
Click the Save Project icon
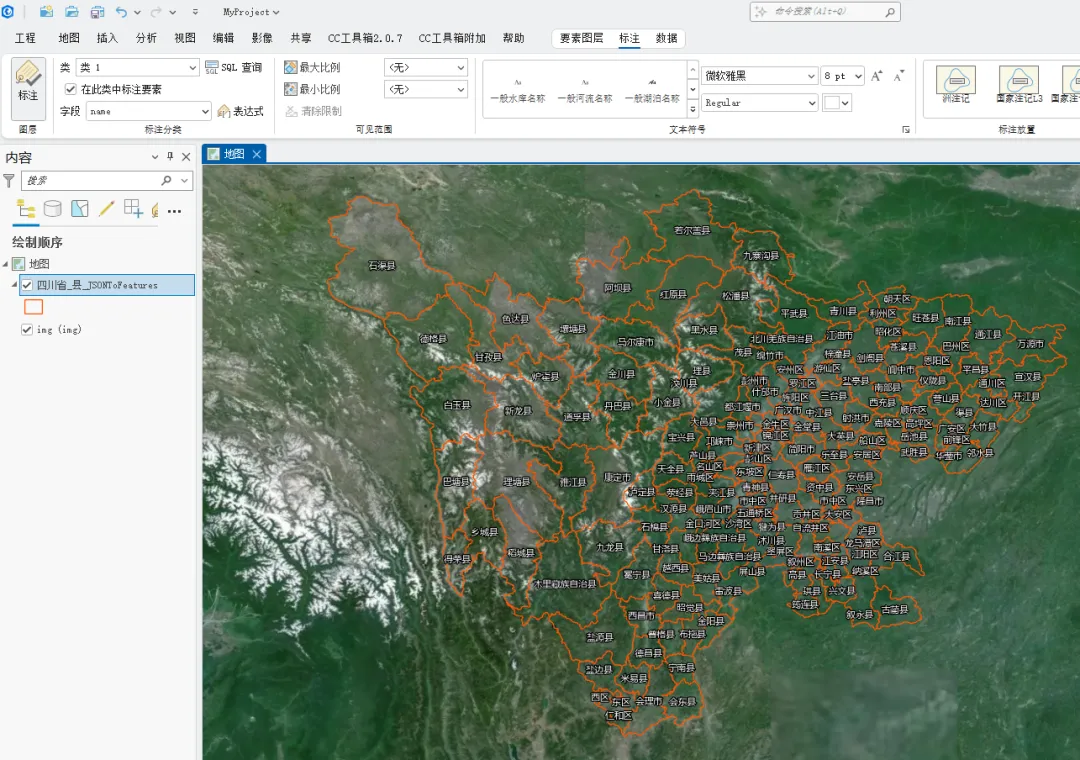pyautogui.click(x=97, y=12)
